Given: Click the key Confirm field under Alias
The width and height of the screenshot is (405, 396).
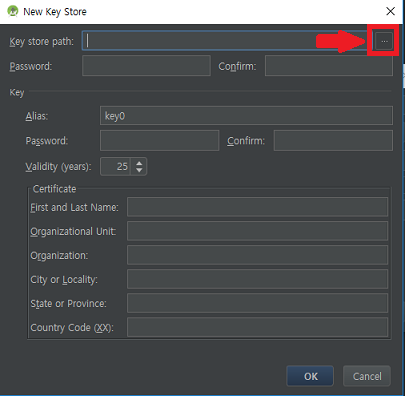Looking at the screenshot, I should point(333,140).
